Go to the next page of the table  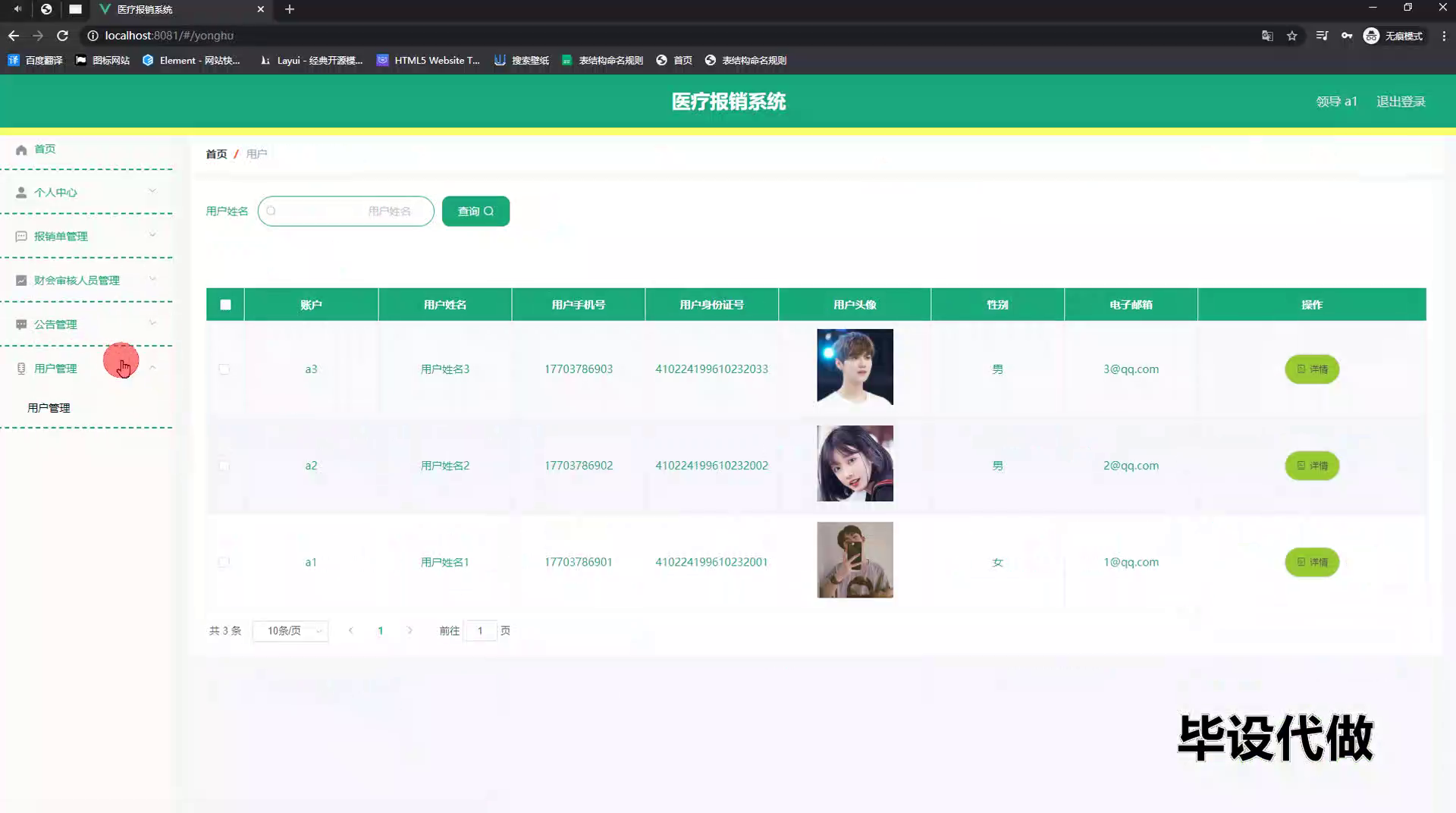409,630
